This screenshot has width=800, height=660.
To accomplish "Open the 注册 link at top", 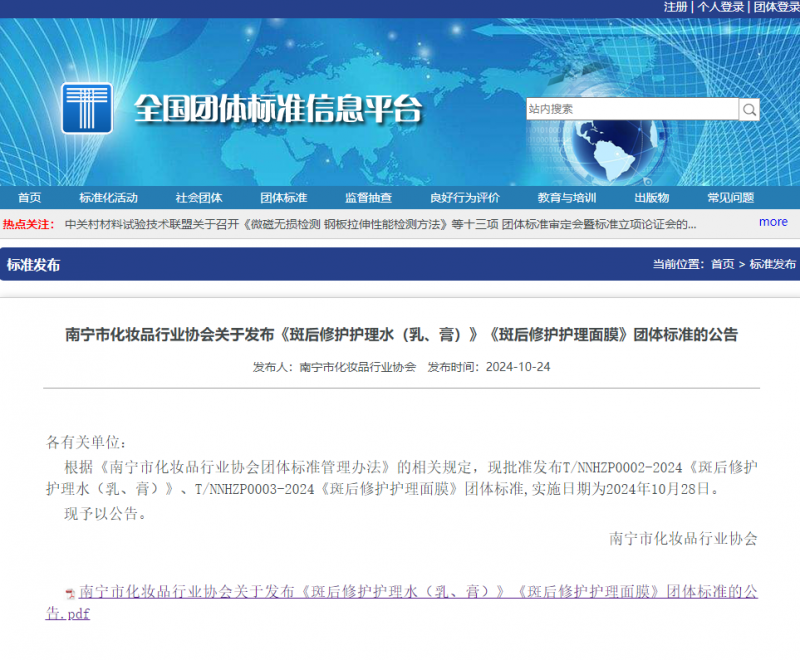I will (x=676, y=7).
